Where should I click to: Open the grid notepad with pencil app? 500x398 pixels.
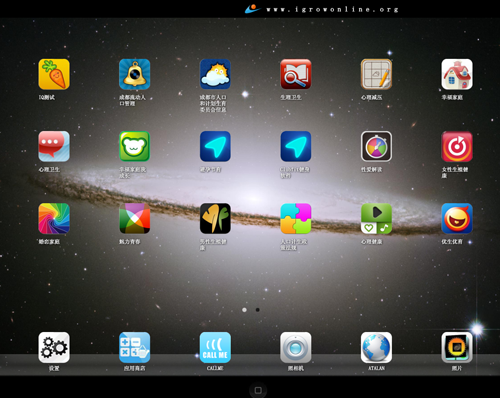click(x=376, y=74)
